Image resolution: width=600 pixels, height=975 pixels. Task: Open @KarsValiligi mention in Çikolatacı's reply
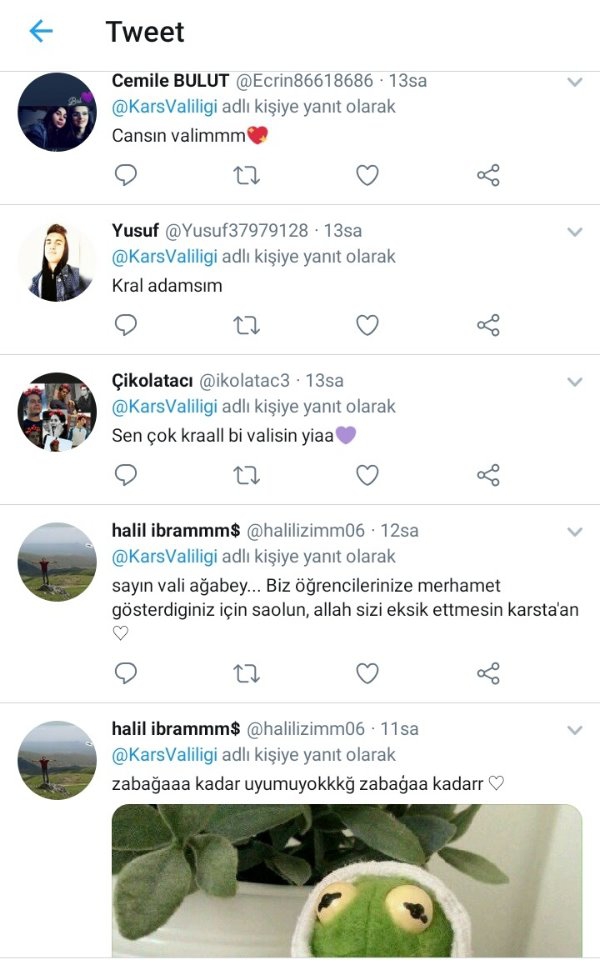pyautogui.click(x=165, y=406)
